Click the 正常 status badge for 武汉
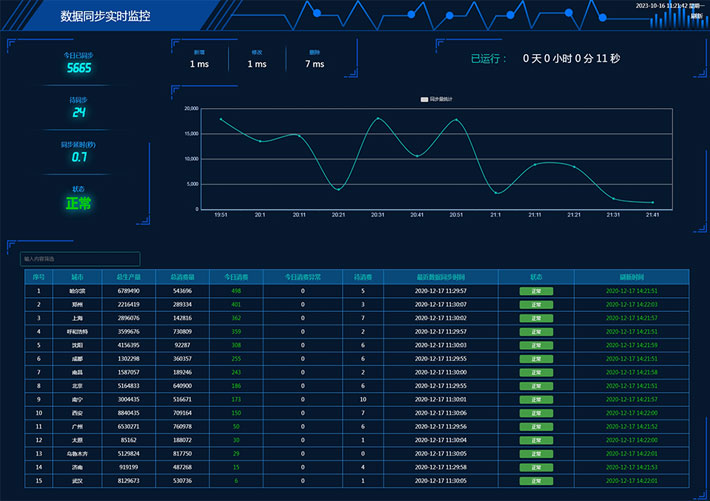This screenshot has height=501, width=710. coord(536,480)
